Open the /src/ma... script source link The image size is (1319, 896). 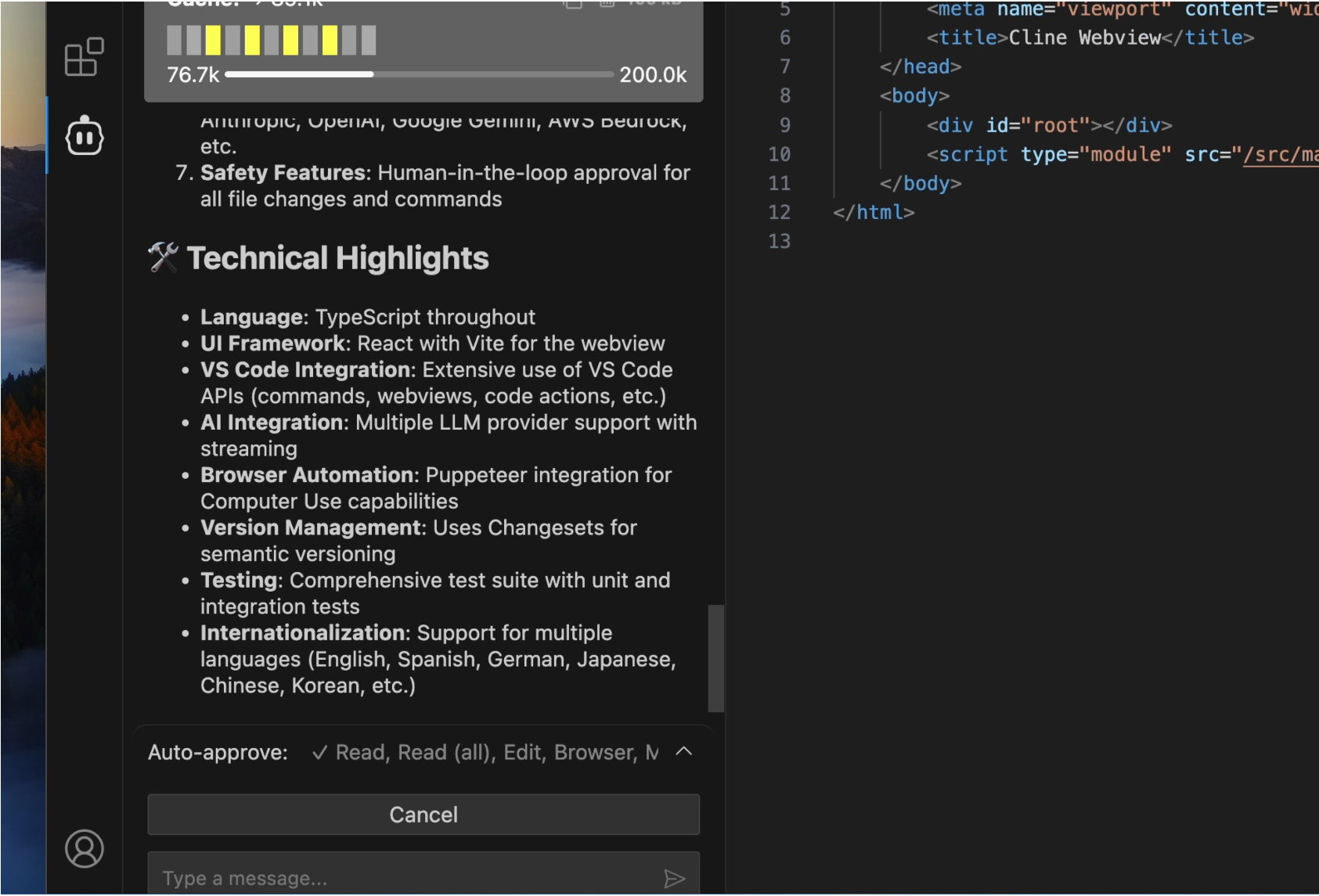[x=1281, y=154]
